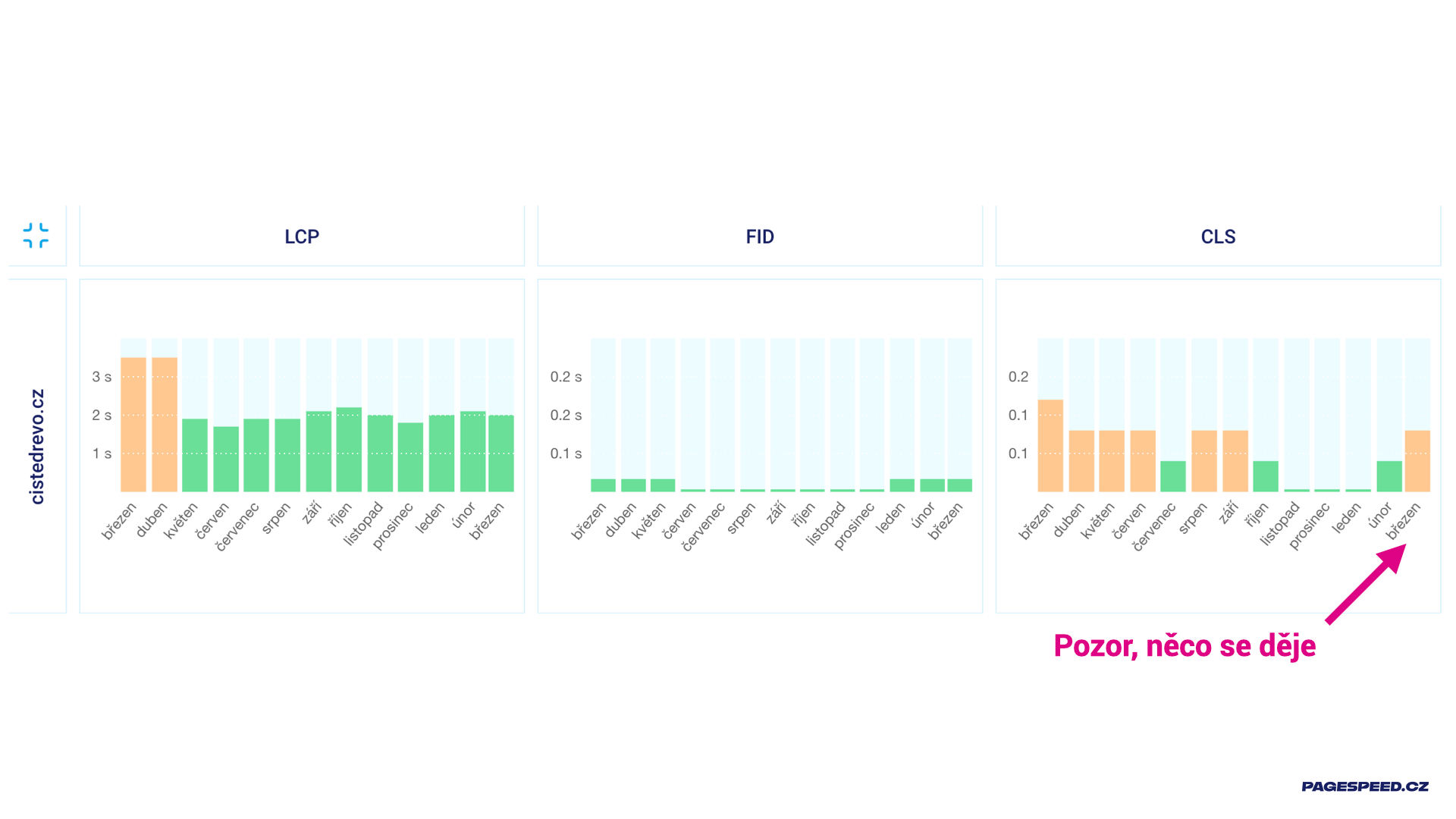
Task: Select the CLS column header
Action: tap(1218, 237)
